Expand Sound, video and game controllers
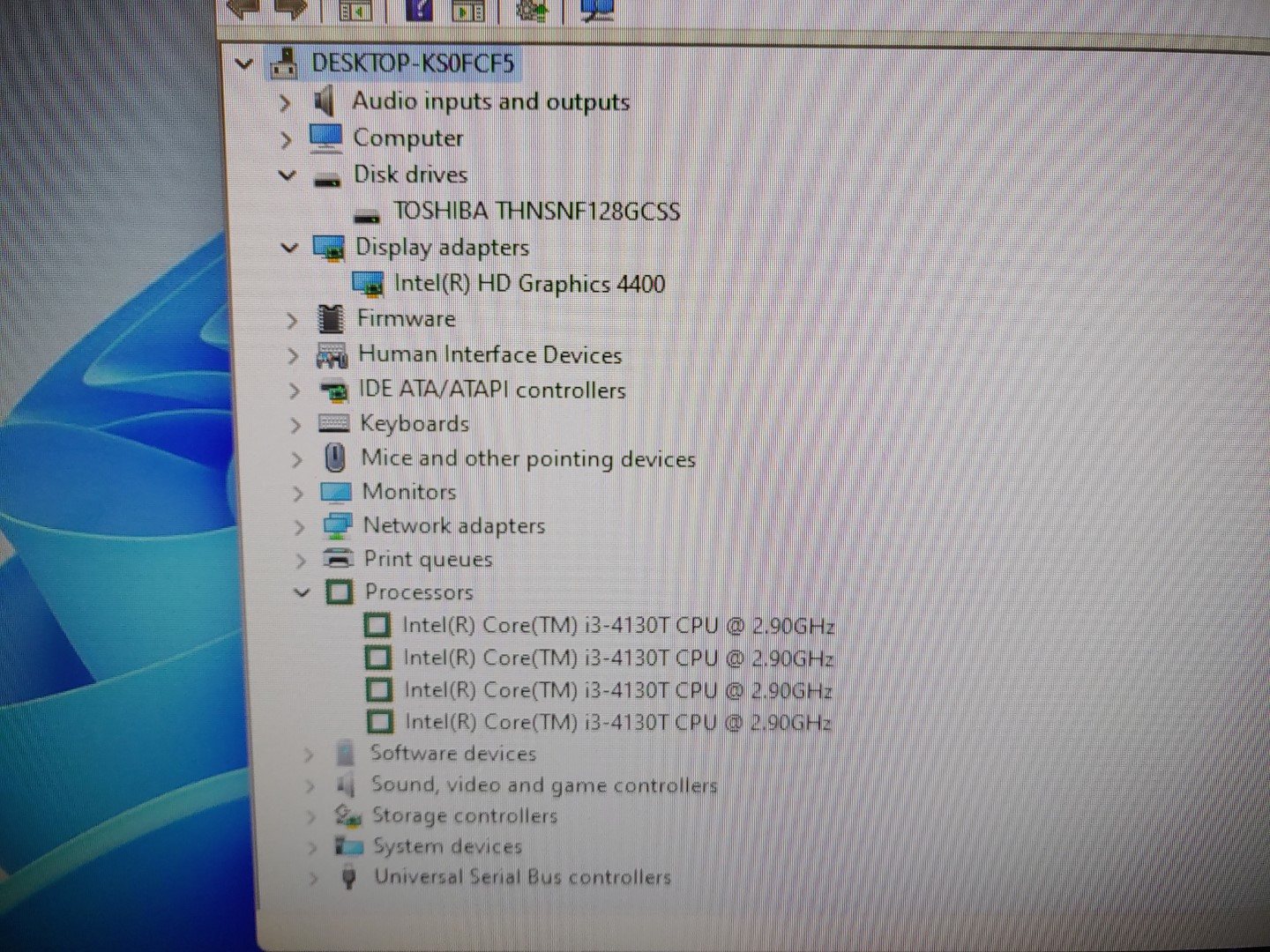 (310, 786)
